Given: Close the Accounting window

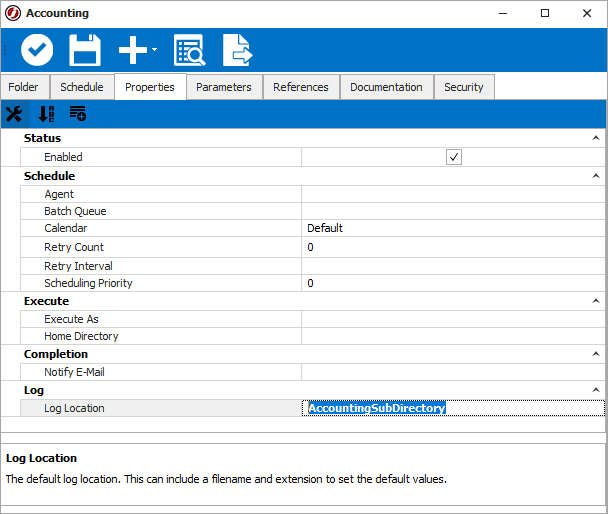Looking at the screenshot, I should 587,13.
